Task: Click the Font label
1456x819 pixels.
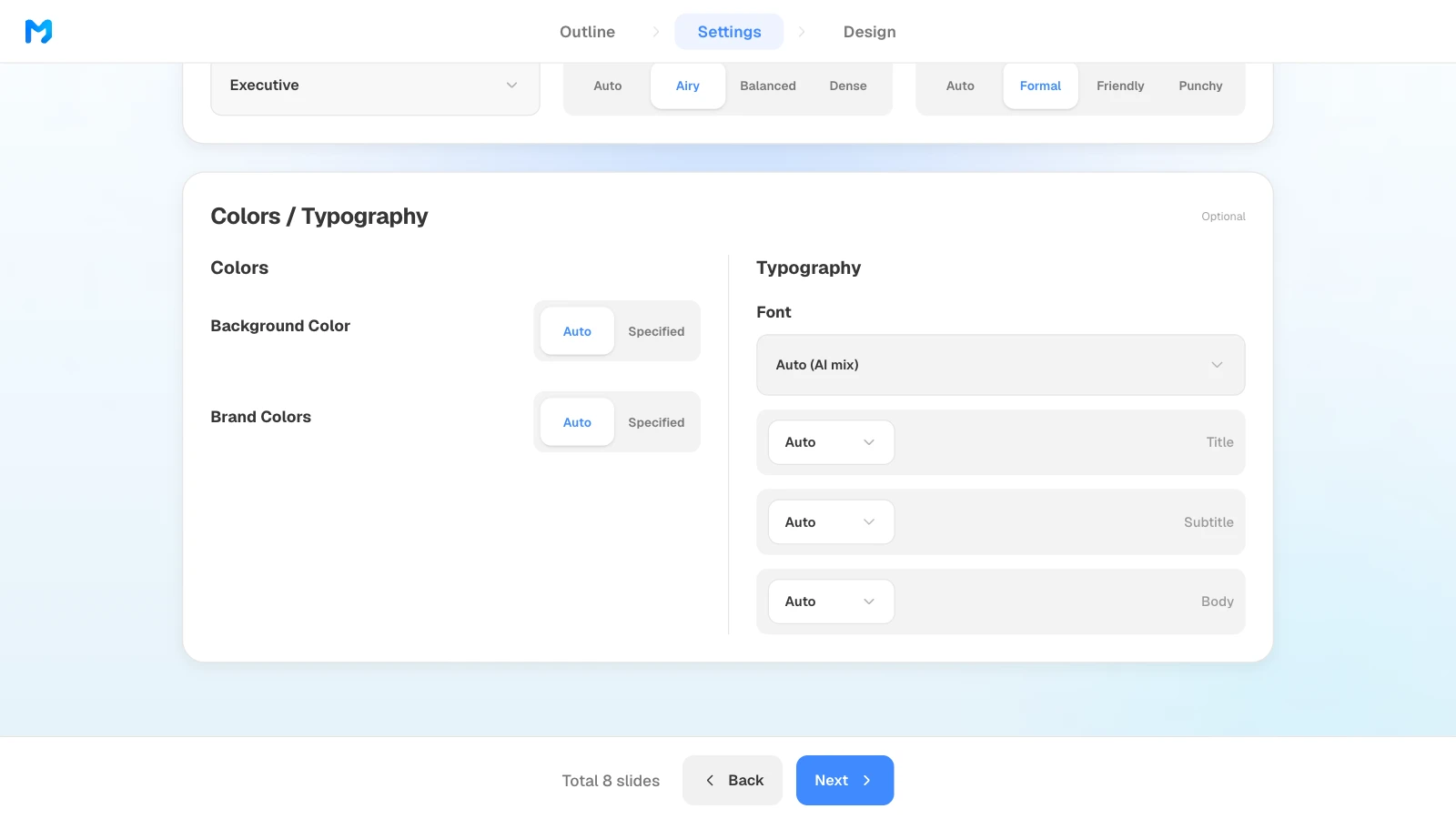Action: (773, 312)
